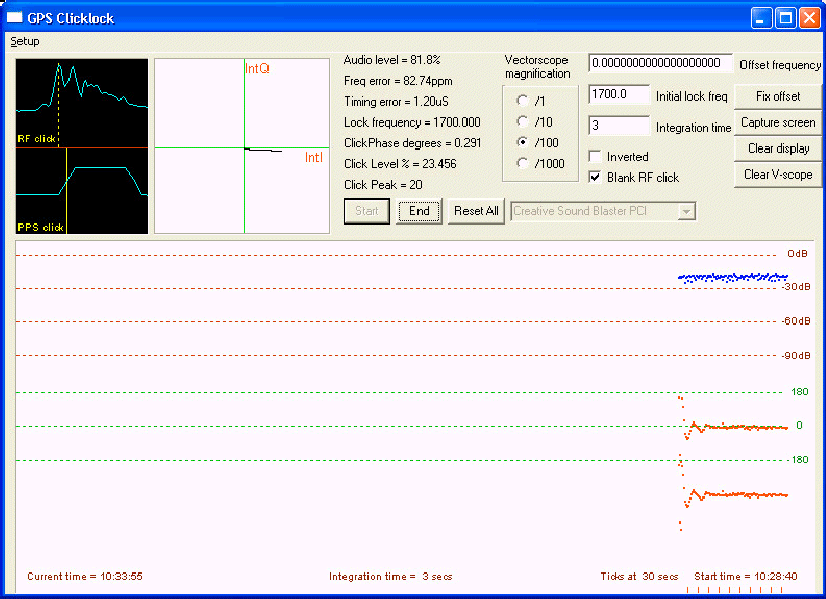Viewport: 826px width, 599px height.
Task: Select the /100 magnification radio button
Action: pos(522,143)
